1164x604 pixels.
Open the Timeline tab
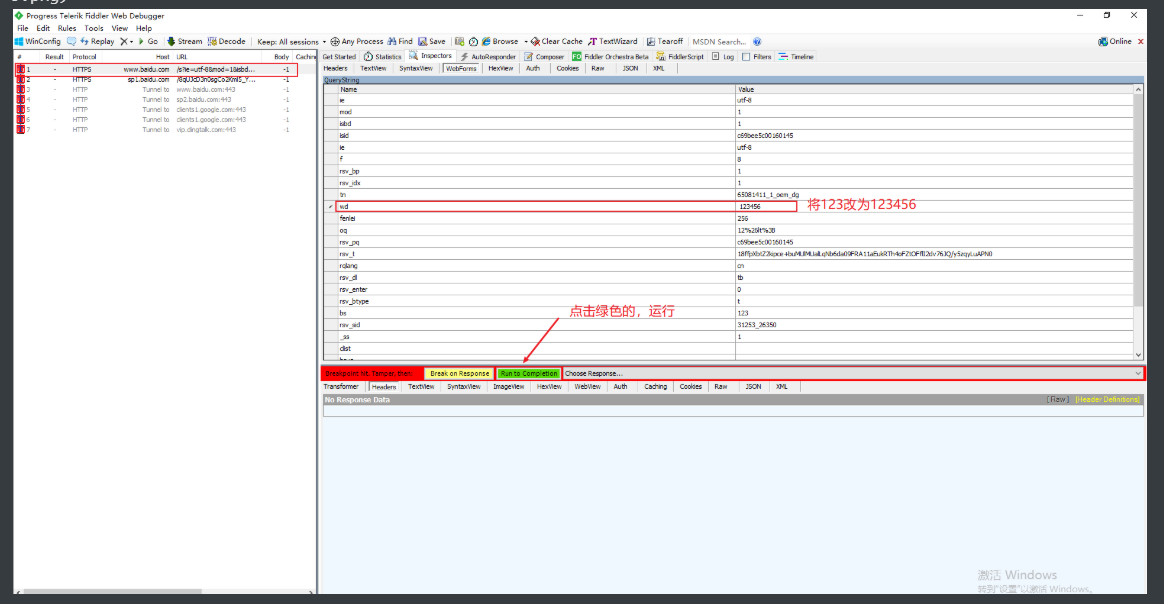click(796, 56)
